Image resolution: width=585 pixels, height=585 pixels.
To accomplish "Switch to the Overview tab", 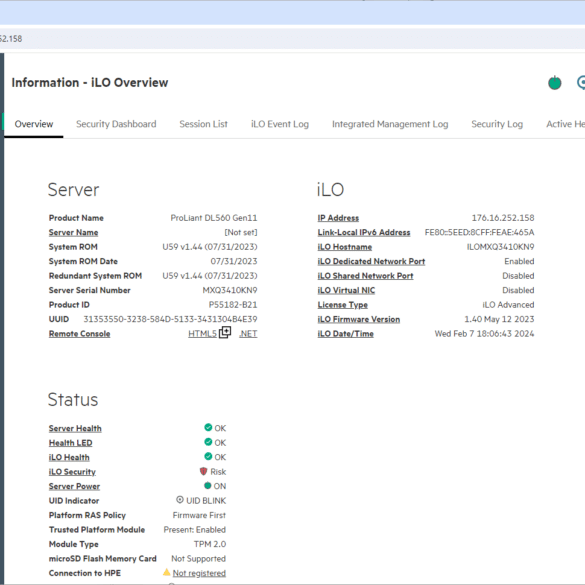I will pyautogui.click(x=34, y=124).
